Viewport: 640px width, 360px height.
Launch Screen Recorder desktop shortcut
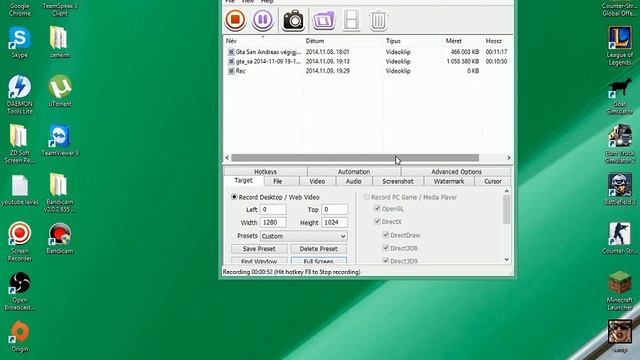(x=20, y=241)
